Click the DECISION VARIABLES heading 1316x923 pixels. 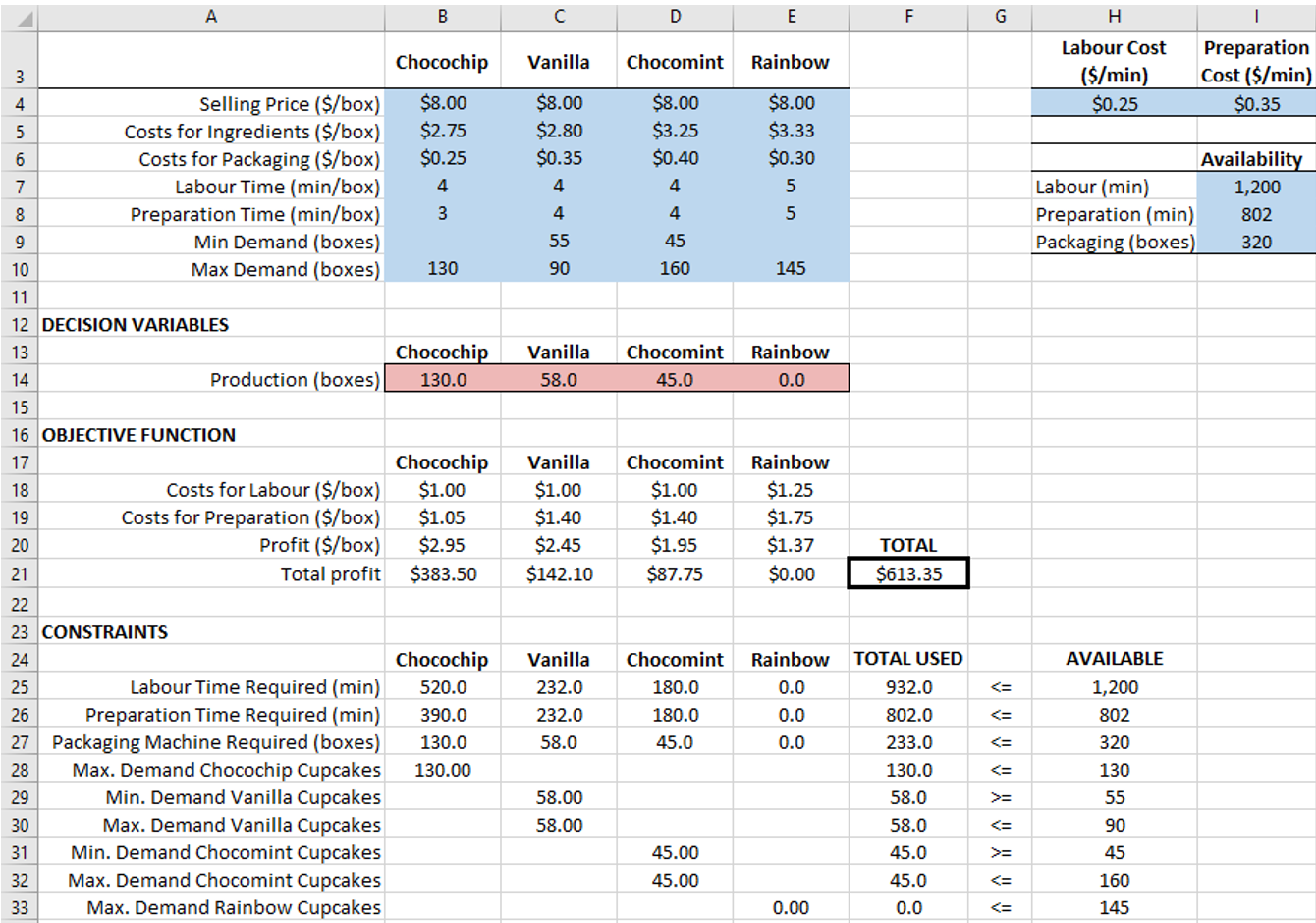(136, 325)
